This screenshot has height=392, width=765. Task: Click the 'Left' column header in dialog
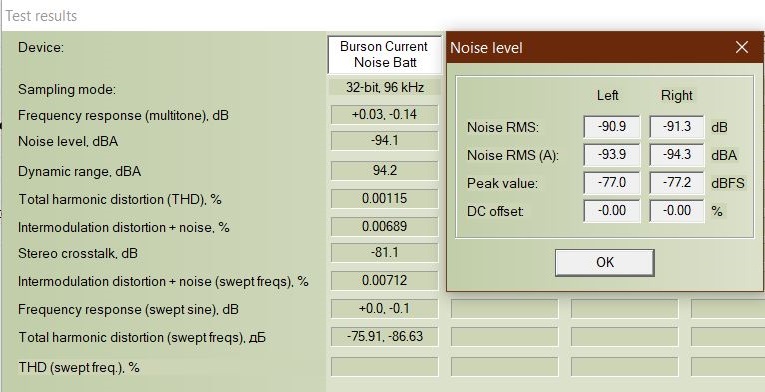click(607, 95)
